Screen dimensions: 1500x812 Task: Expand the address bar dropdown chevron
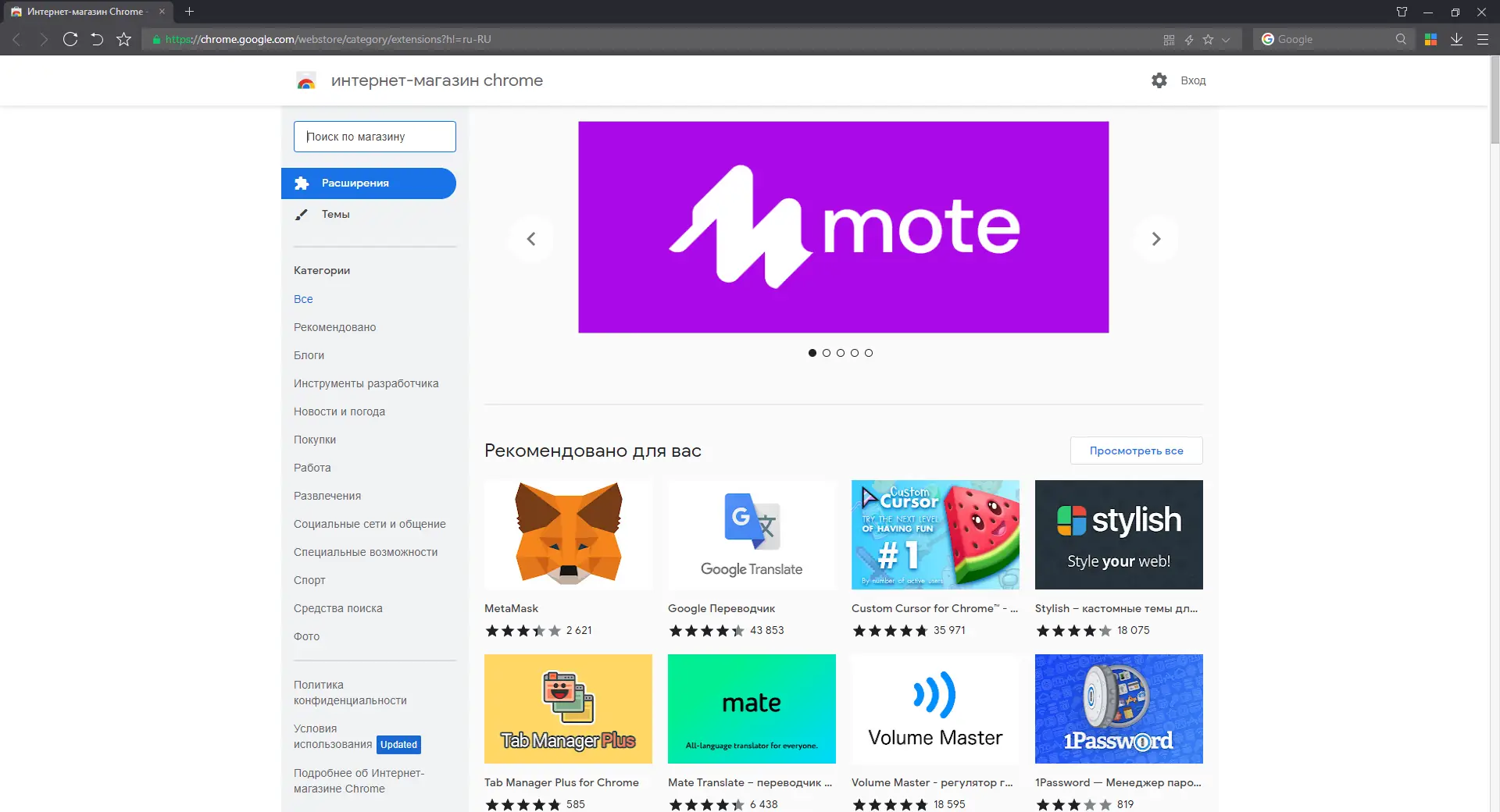click(x=1226, y=40)
